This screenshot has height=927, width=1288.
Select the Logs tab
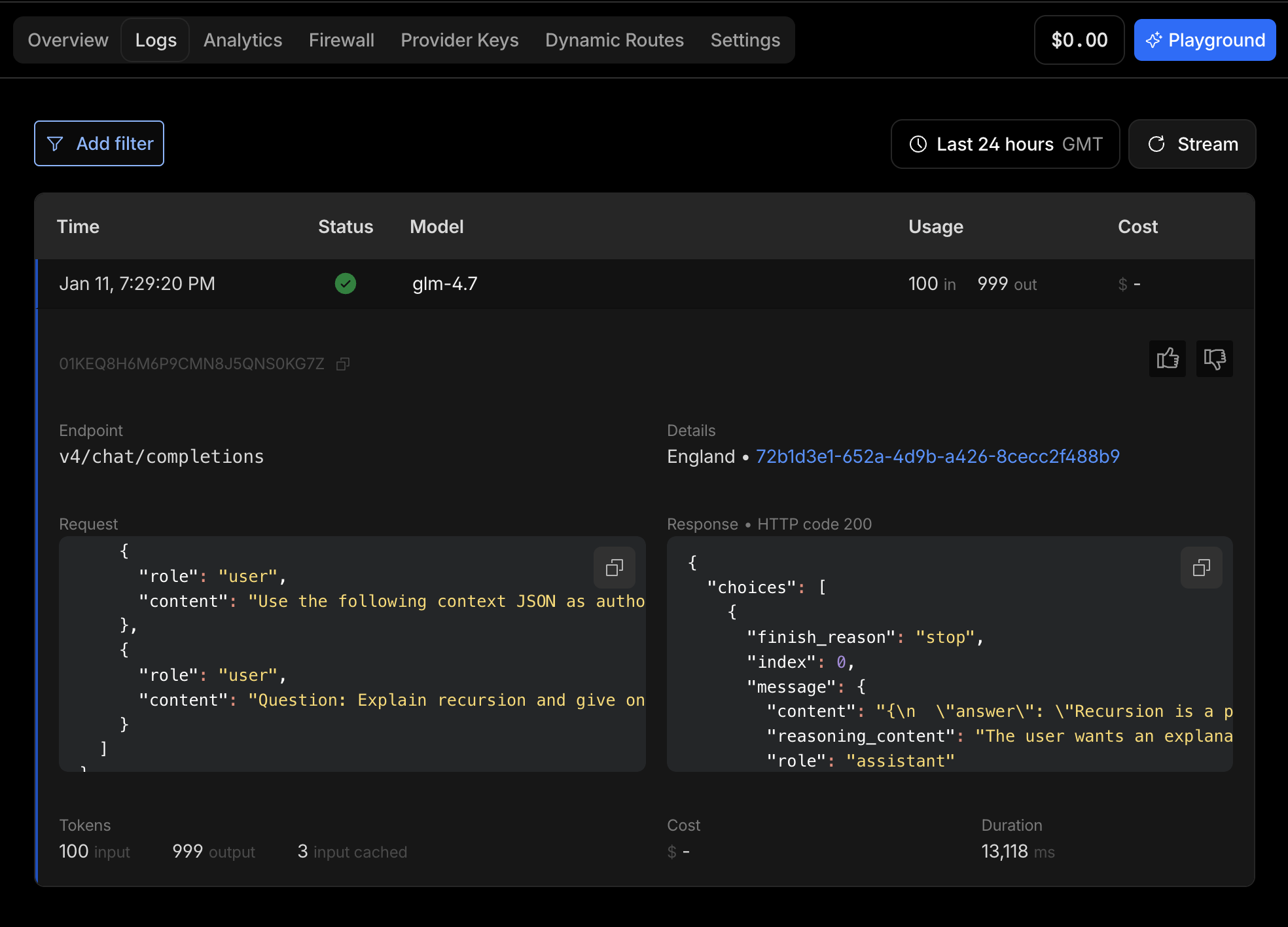pos(156,40)
